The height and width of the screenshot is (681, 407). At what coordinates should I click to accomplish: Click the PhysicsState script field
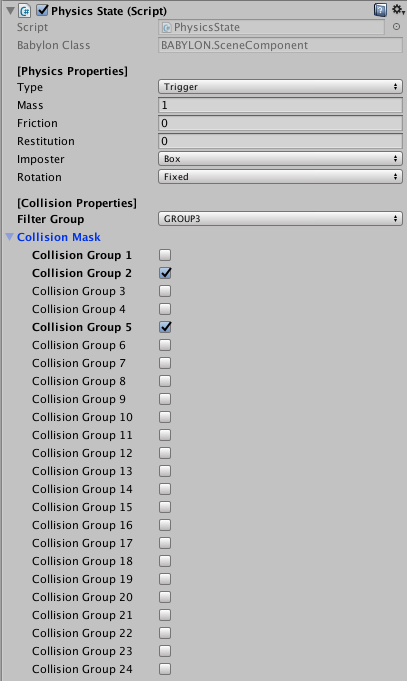point(271,27)
